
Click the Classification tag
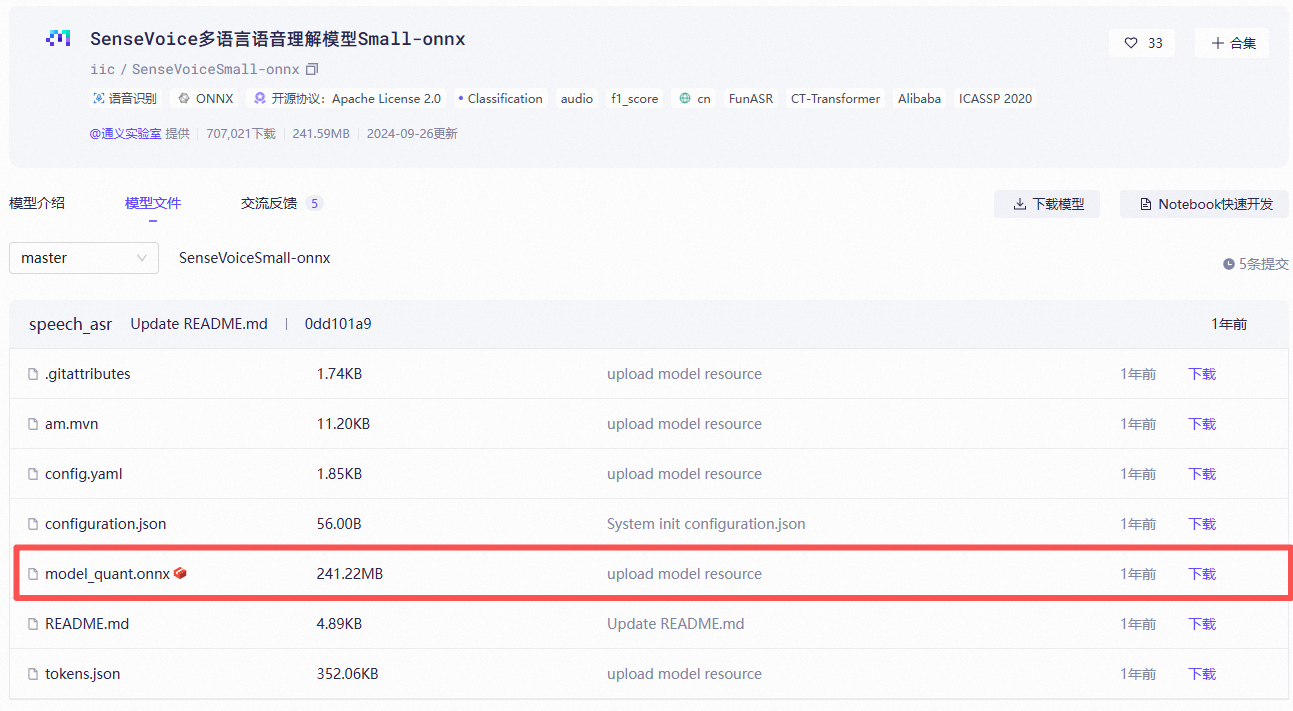(500, 98)
